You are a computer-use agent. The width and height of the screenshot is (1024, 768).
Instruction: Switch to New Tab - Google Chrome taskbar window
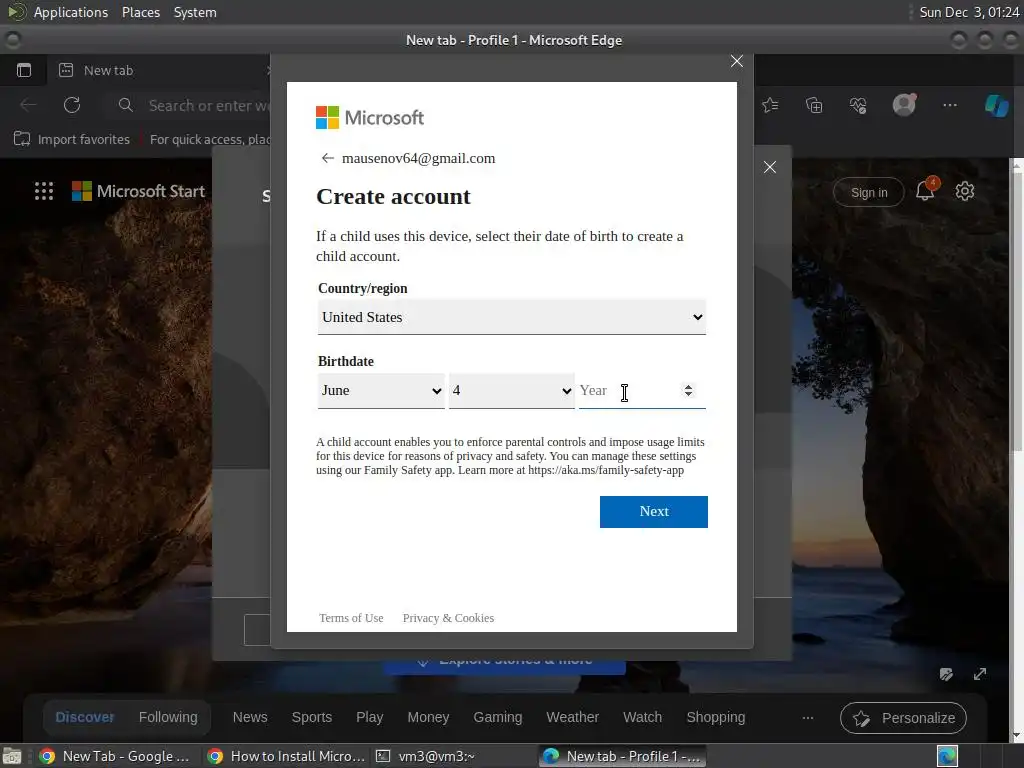pyautogui.click(x=115, y=756)
